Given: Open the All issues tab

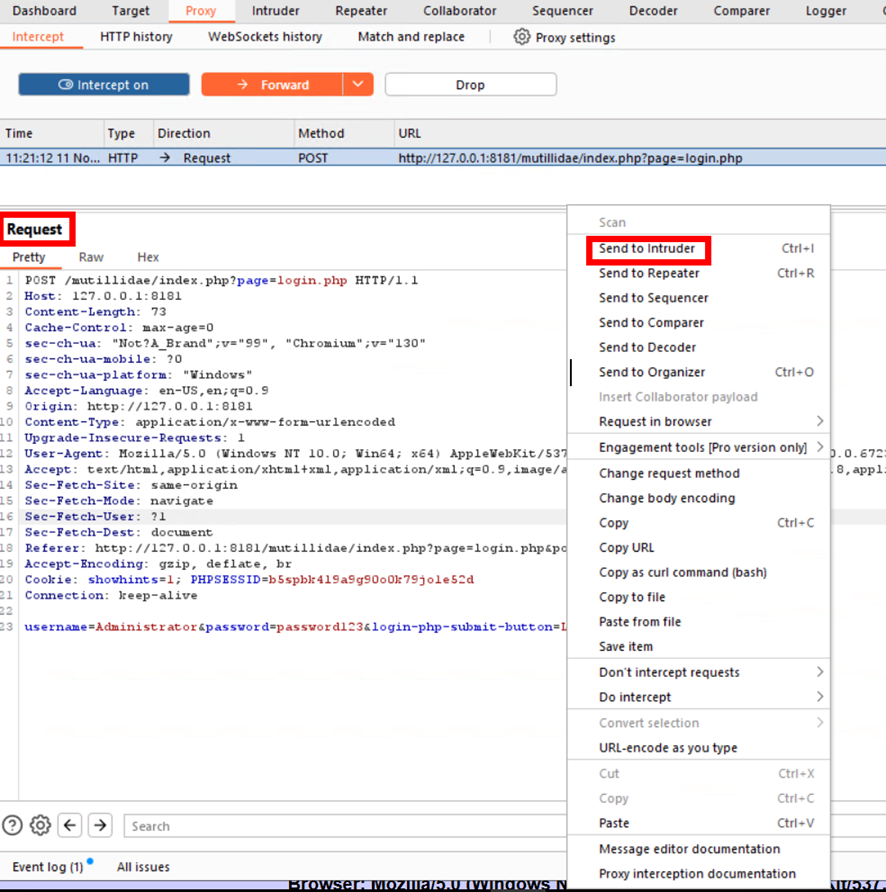Looking at the screenshot, I should pos(143,867).
